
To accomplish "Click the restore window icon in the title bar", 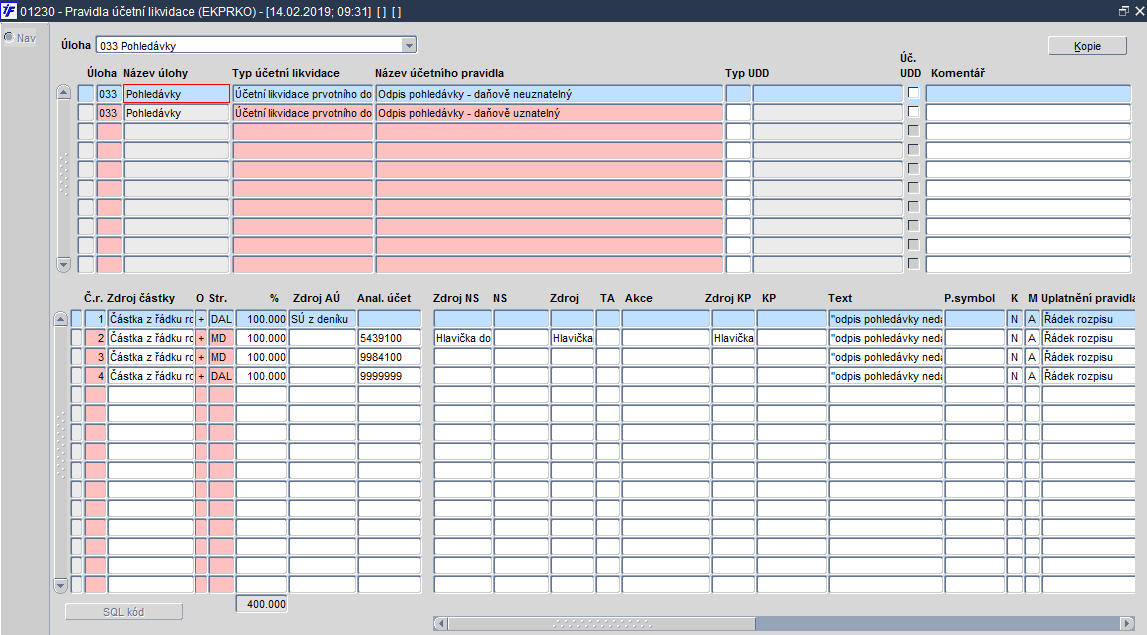I will tap(1124, 11).
